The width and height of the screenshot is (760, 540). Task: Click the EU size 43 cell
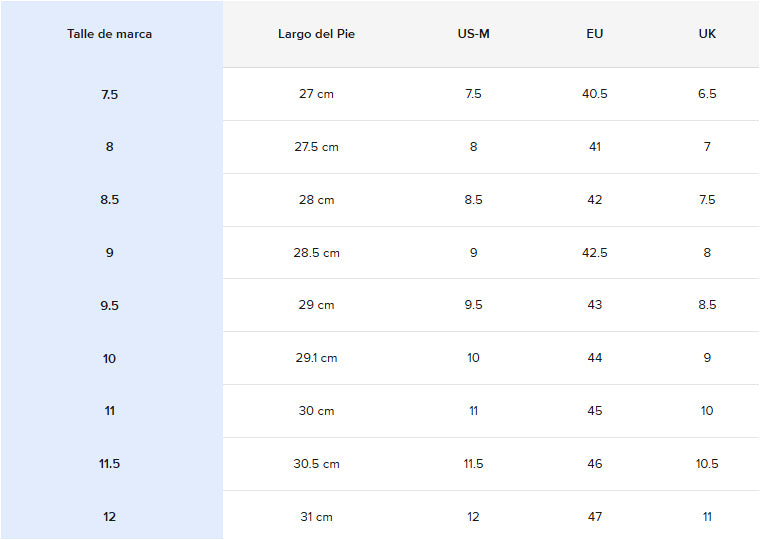pos(595,305)
